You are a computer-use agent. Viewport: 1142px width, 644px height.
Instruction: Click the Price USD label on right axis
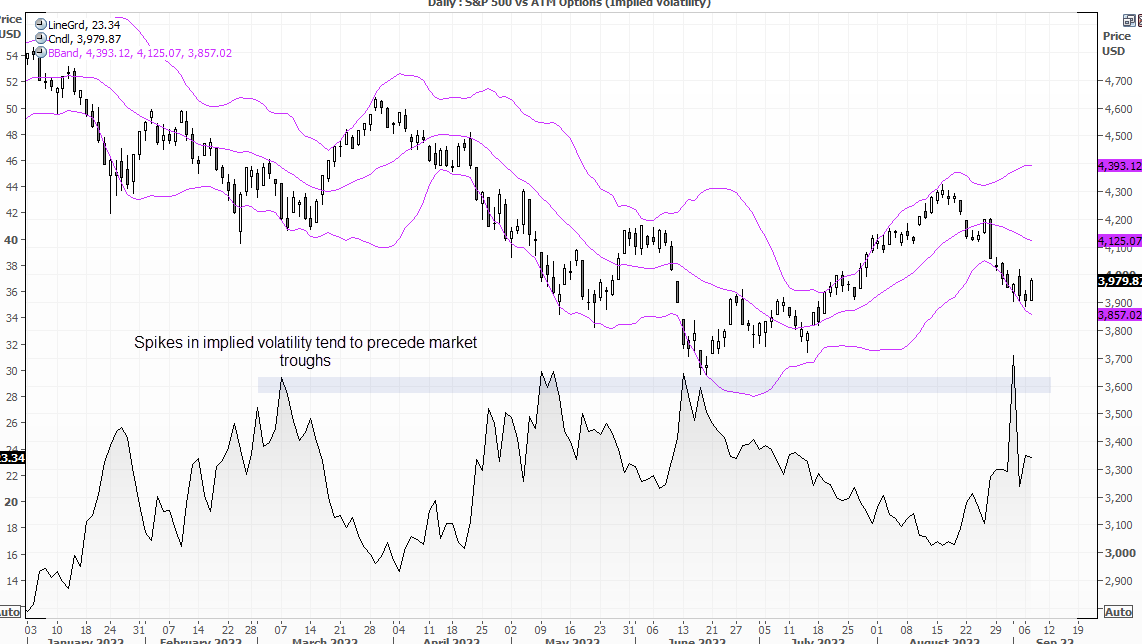(x=1116, y=44)
